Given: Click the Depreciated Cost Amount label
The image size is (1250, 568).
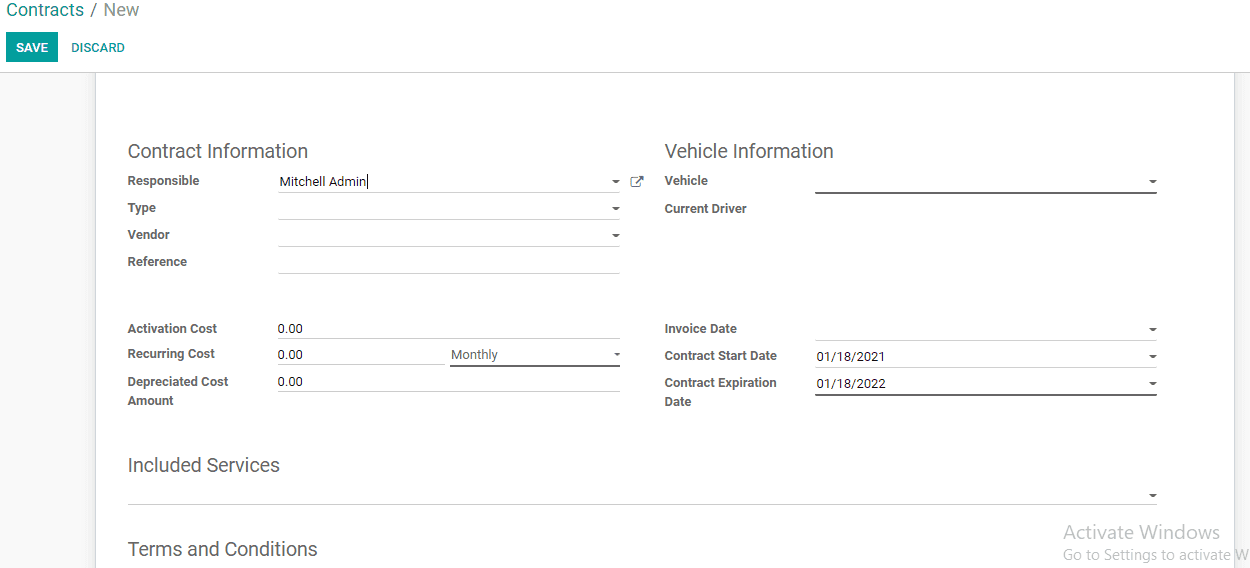Looking at the screenshot, I should click(x=178, y=391).
